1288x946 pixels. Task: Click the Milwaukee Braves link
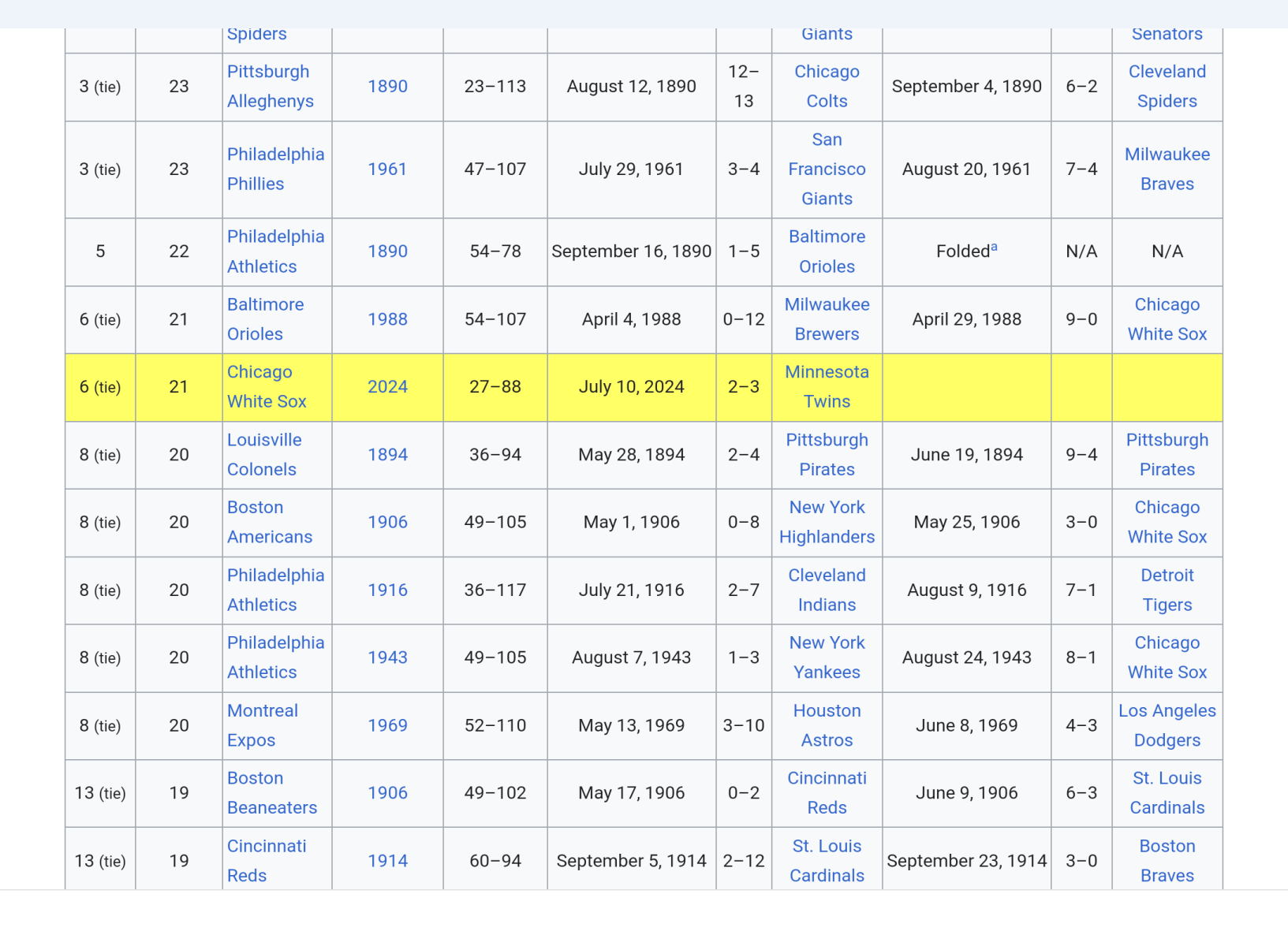(x=1167, y=169)
